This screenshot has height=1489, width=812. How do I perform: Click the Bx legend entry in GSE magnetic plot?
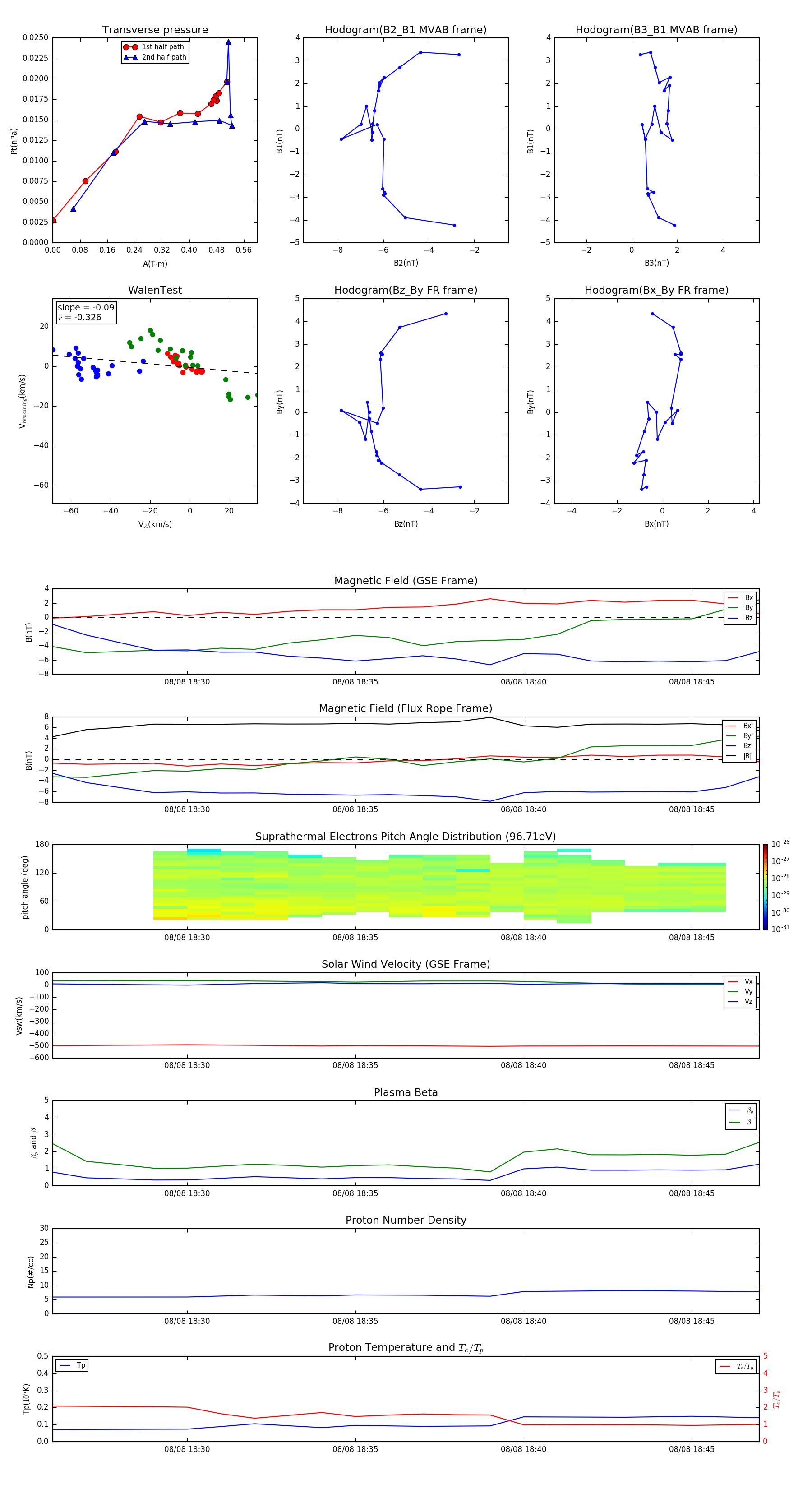pos(741,598)
